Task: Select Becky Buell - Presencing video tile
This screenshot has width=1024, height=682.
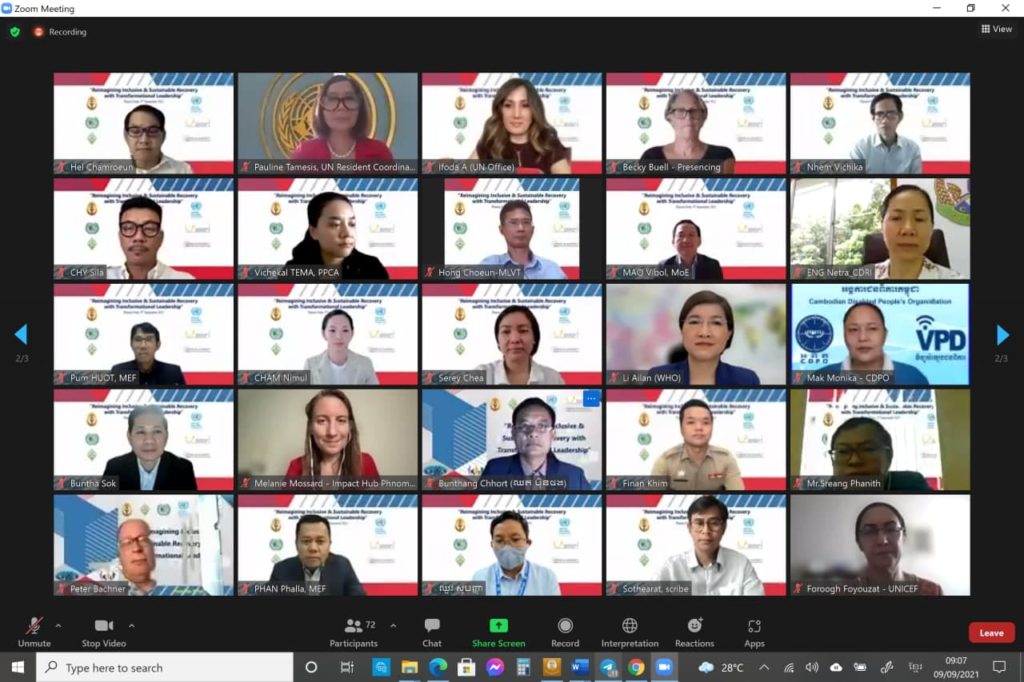Action: tap(696, 123)
